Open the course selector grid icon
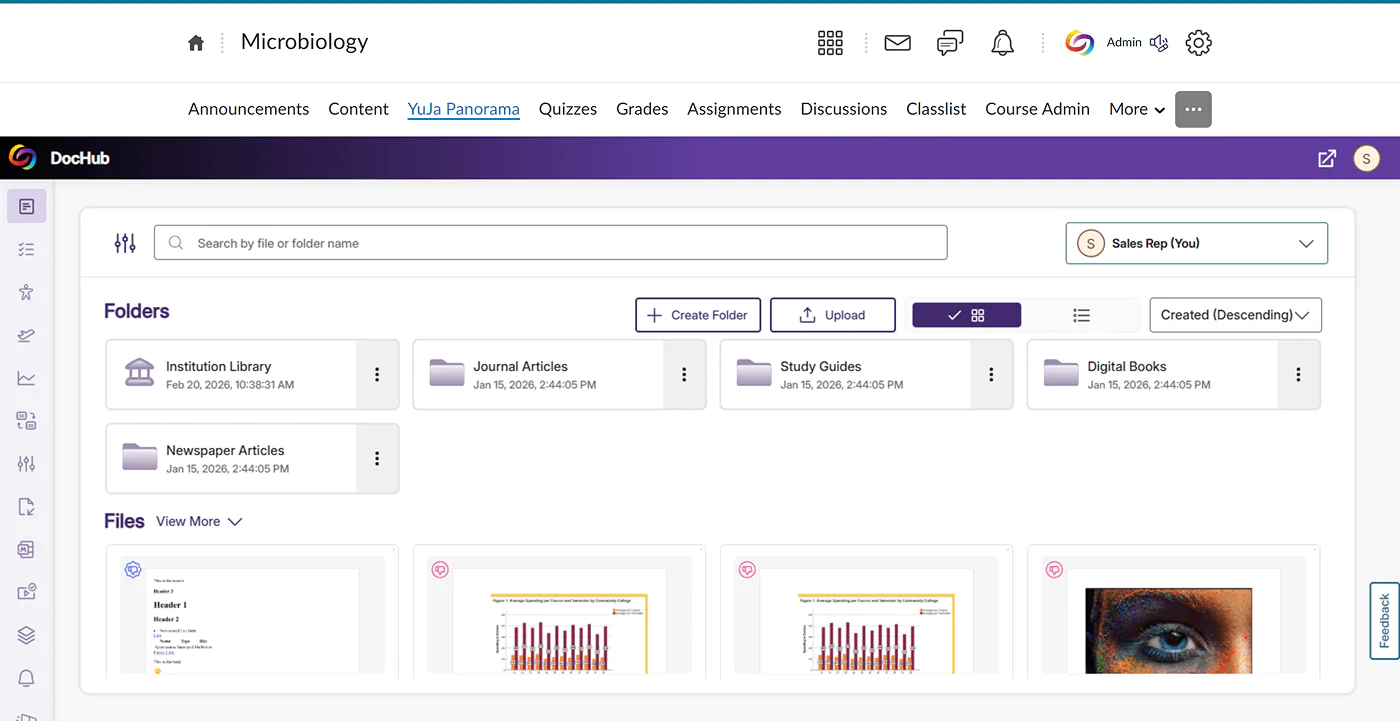Screen dimensions: 1400x721 [x=830, y=43]
